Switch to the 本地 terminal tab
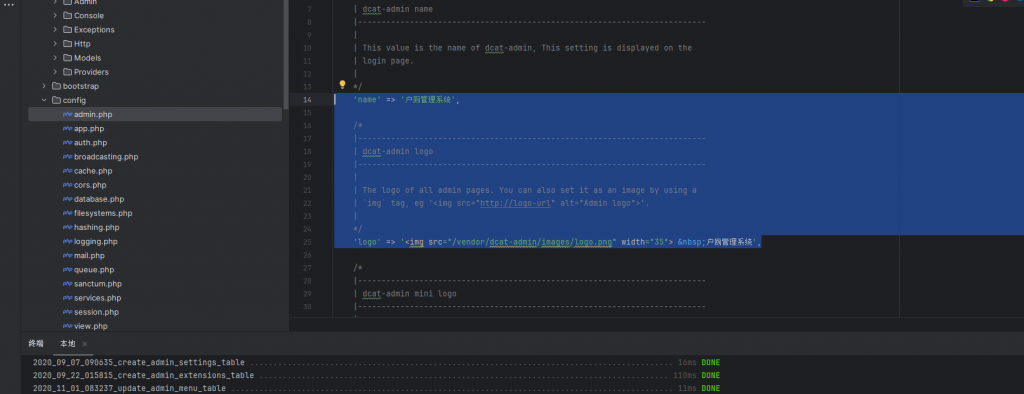The height and width of the screenshot is (394, 1024). [68, 344]
